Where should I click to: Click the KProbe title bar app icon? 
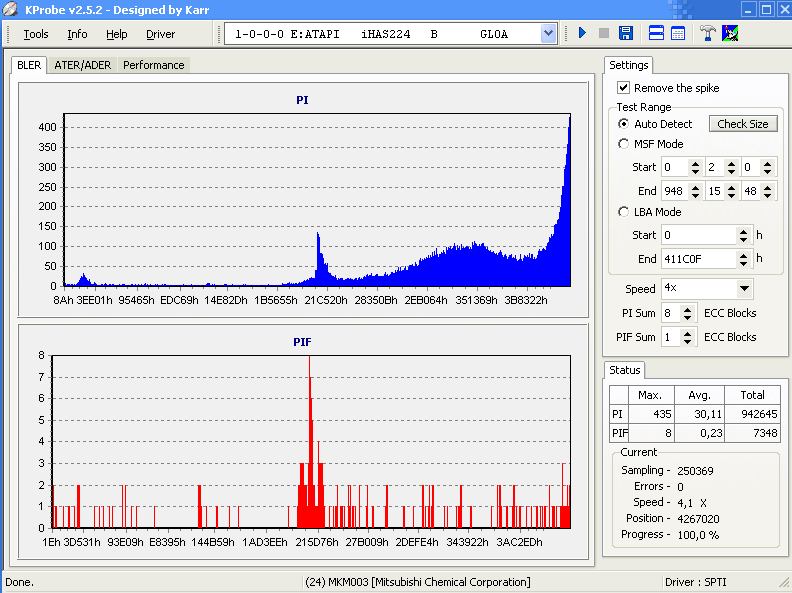coord(11,9)
